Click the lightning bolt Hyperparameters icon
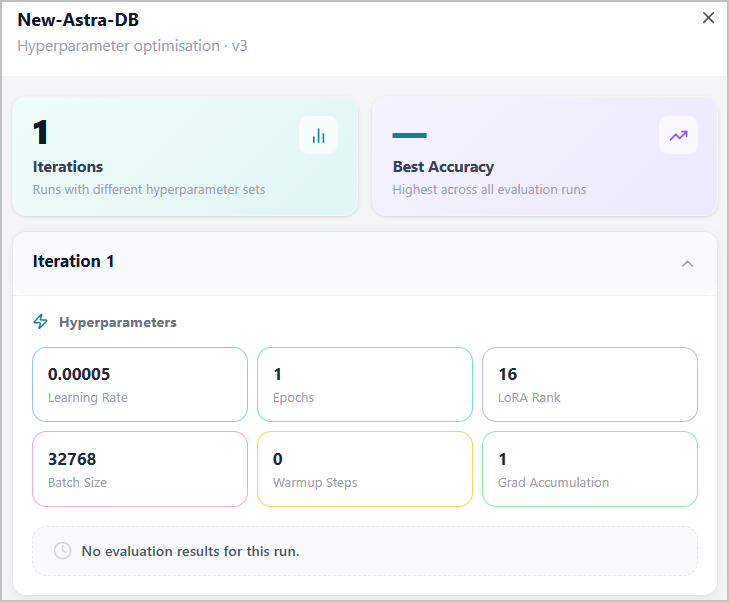729x602 pixels. click(x=40, y=322)
